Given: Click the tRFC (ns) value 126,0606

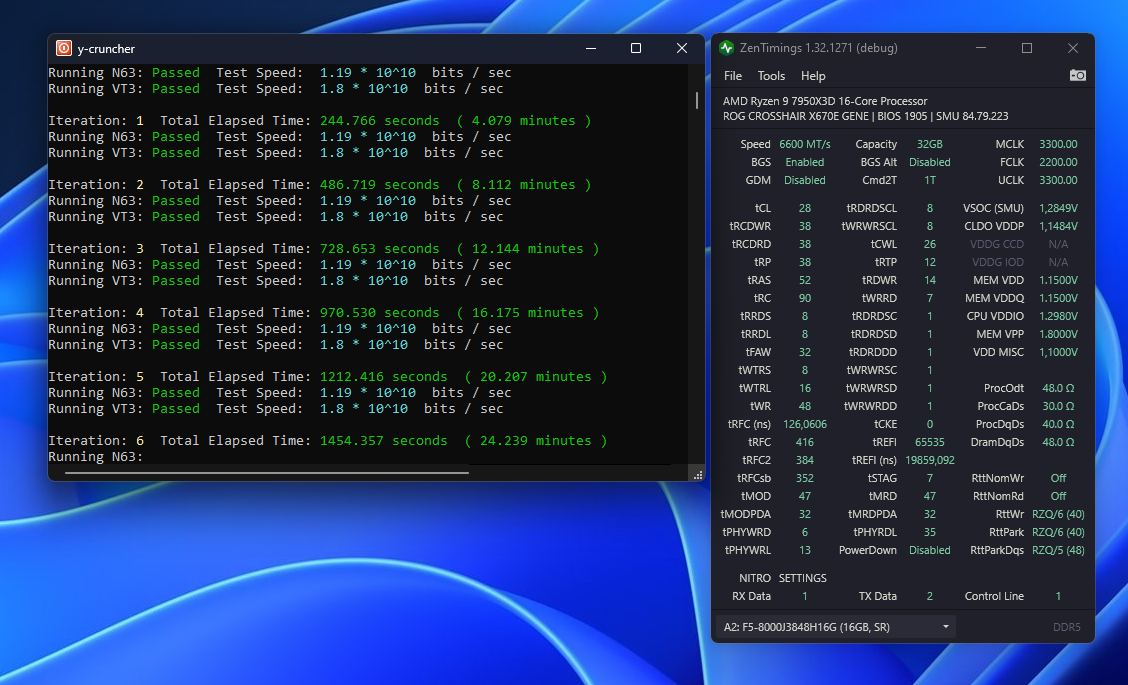Looking at the screenshot, I should [x=804, y=424].
